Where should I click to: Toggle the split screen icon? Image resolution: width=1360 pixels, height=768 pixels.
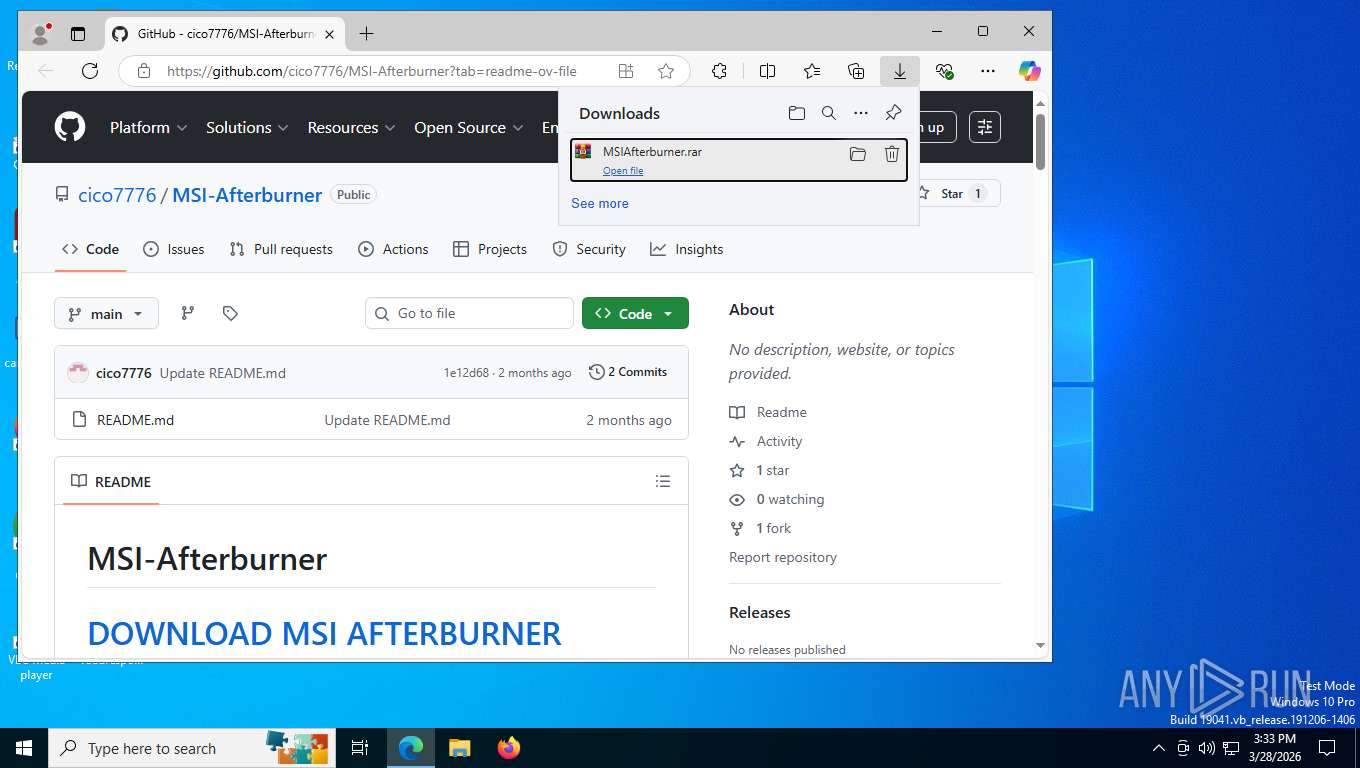[x=768, y=71]
